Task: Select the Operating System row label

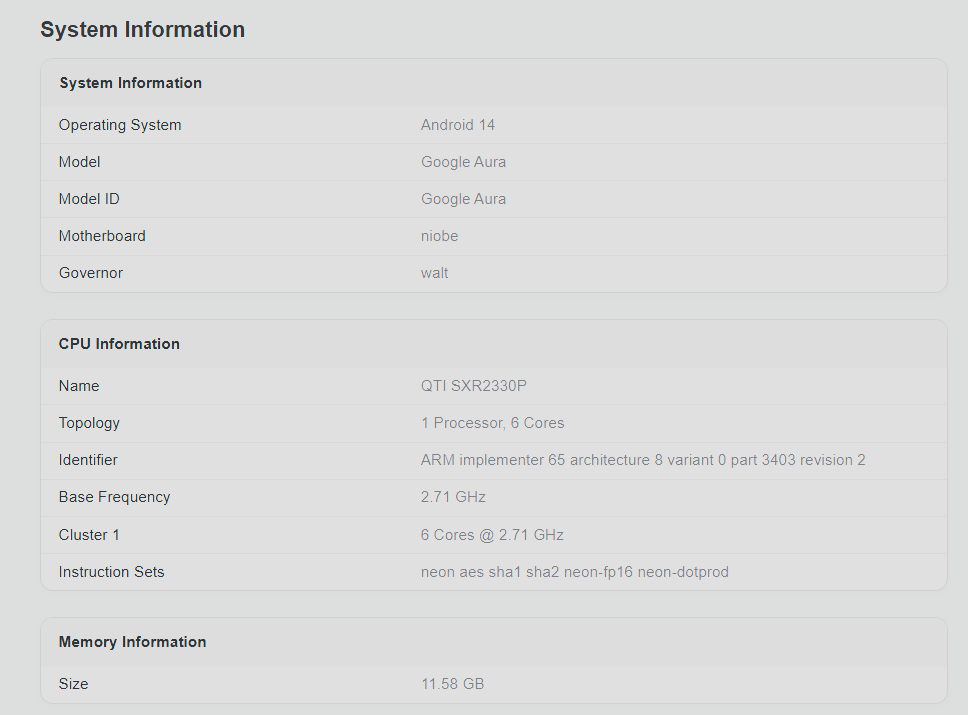Action: [120, 125]
